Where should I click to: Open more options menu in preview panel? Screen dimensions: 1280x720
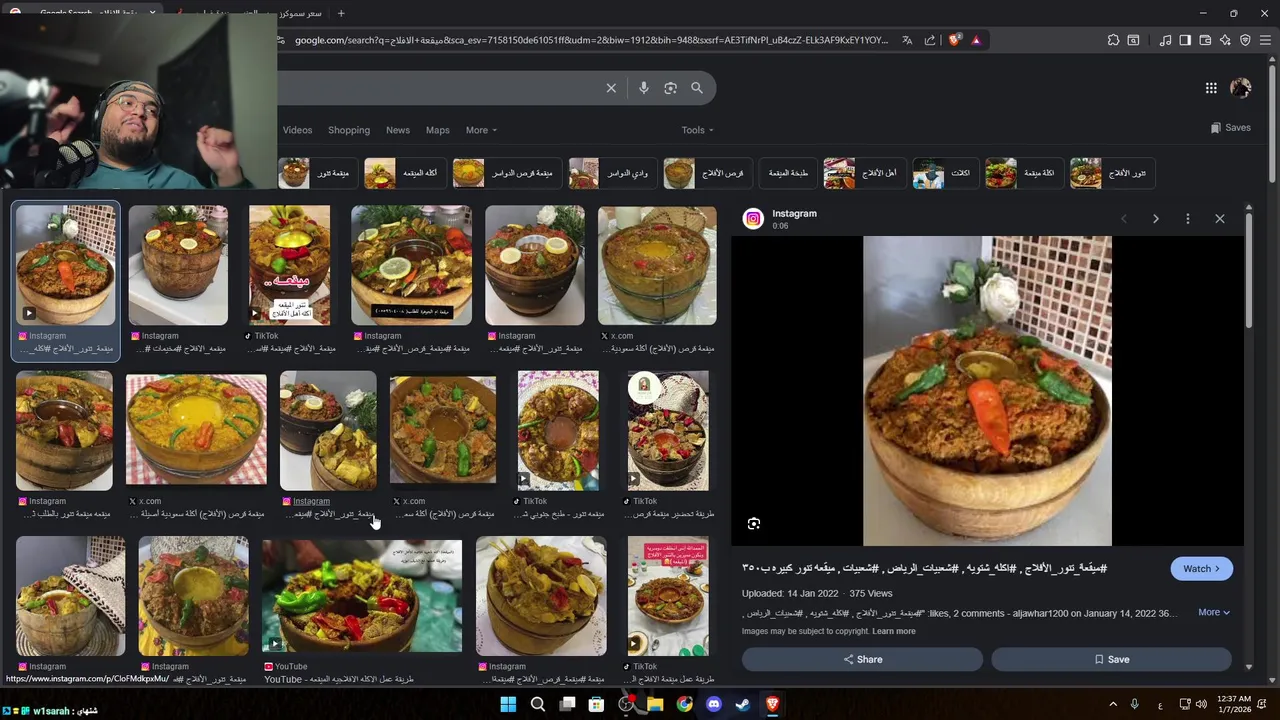(1187, 219)
